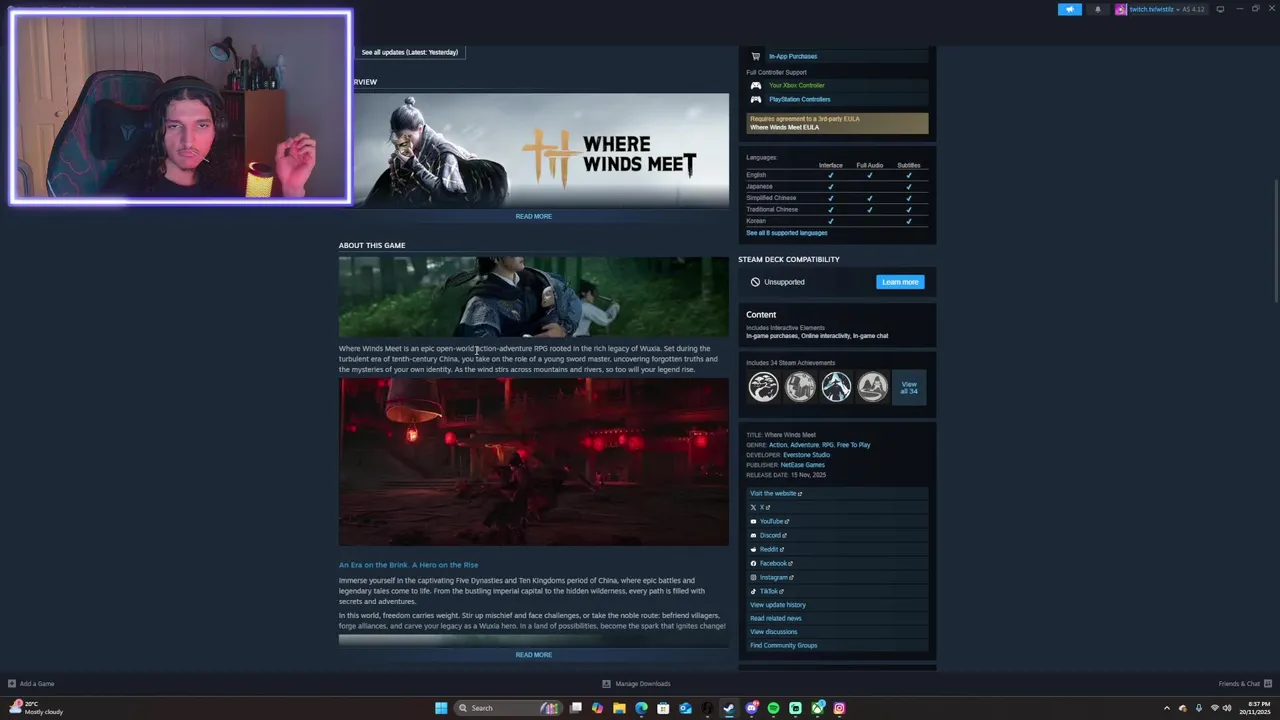Open Friends & Chat panel
This screenshot has height=720, width=1280.
pos(1243,684)
